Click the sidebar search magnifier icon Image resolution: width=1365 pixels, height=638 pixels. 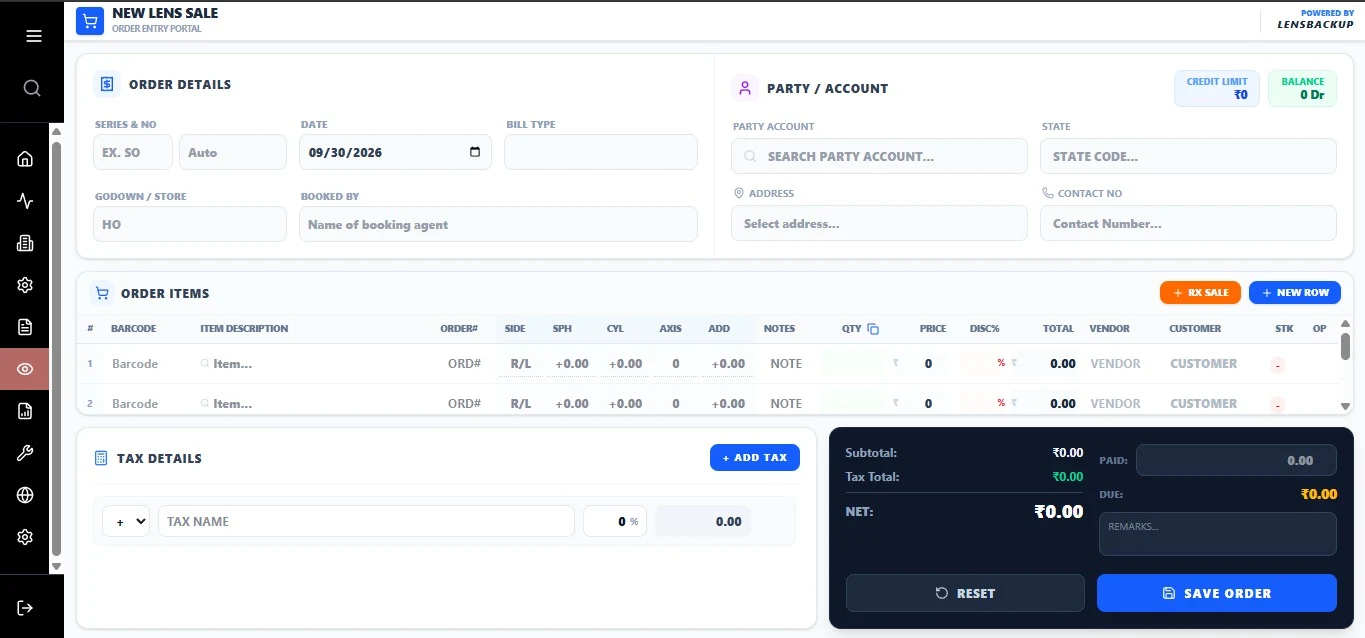32,88
